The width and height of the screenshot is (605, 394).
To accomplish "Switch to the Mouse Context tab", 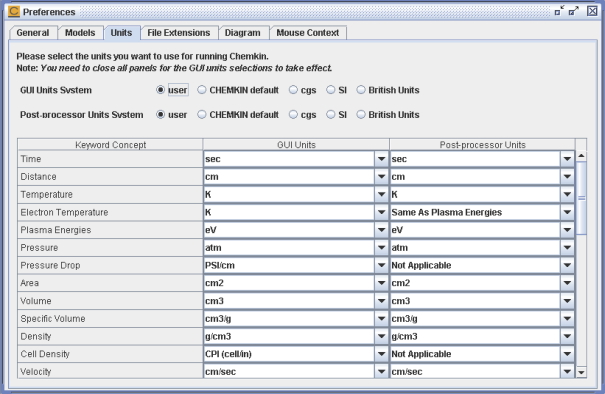I will (x=308, y=33).
